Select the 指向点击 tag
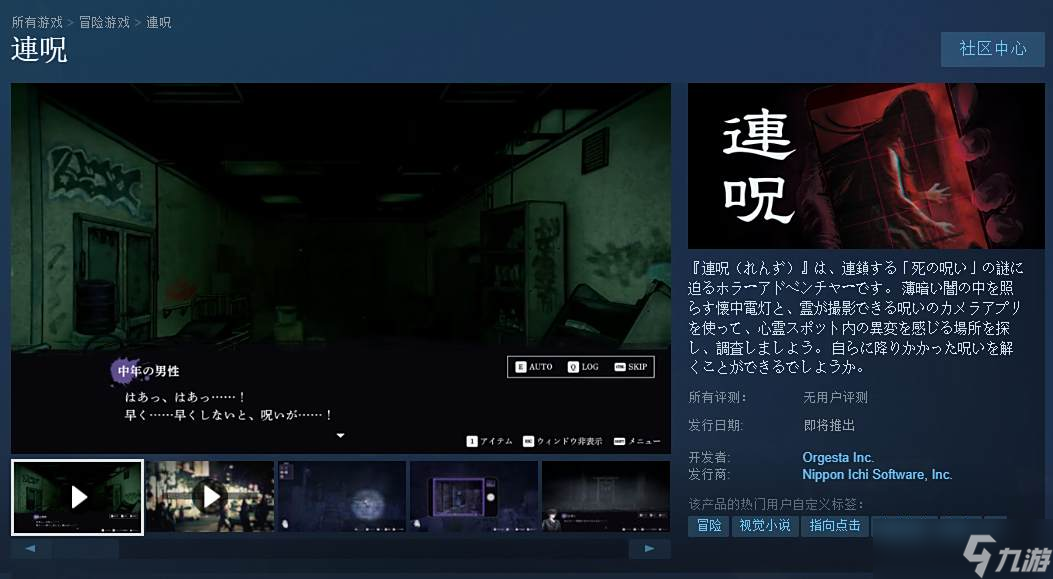This screenshot has width=1053, height=579. (836, 525)
